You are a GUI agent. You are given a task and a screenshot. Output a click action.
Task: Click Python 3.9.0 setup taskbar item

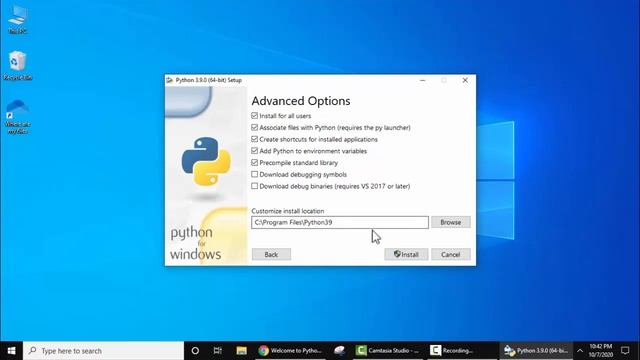(536, 351)
